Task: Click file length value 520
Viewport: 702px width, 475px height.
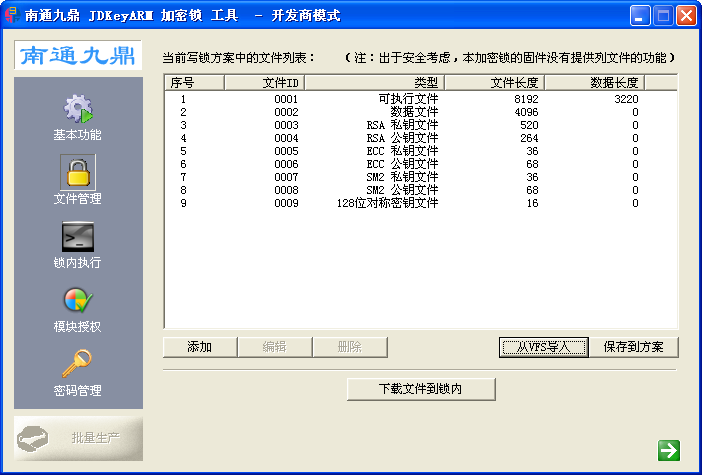Action: 529,125
